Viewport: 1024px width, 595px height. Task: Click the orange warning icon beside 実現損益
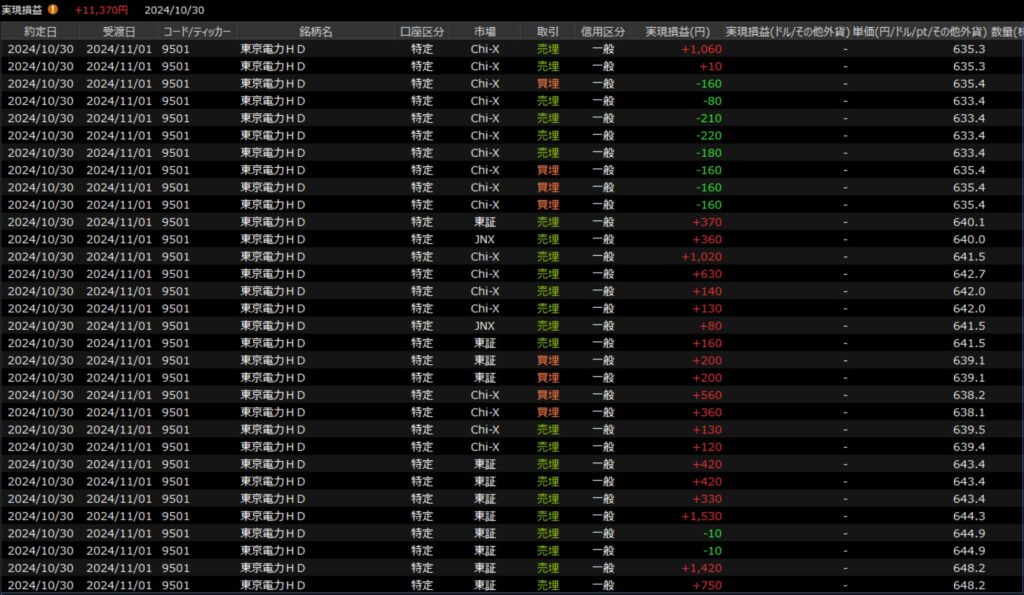53,10
